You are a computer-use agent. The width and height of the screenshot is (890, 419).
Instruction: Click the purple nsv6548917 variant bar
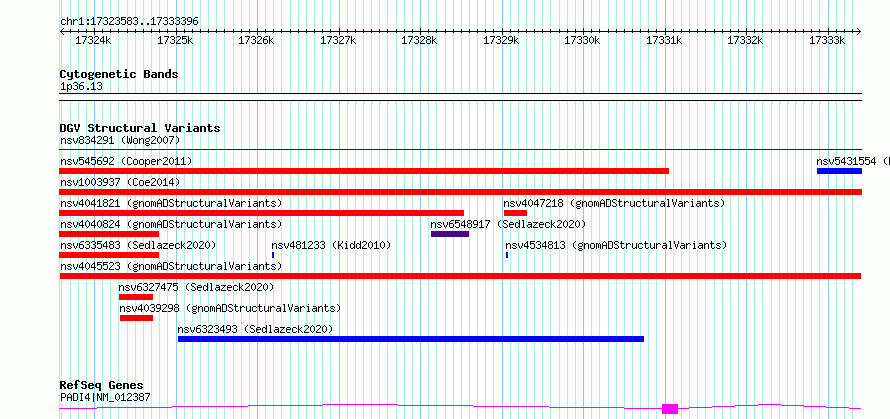click(x=450, y=234)
